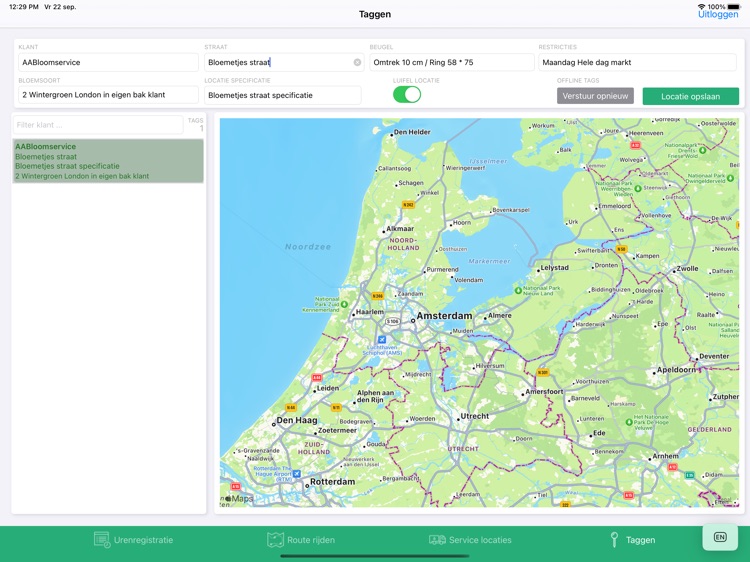
Task: Open the Beugel field
Action: point(452,62)
